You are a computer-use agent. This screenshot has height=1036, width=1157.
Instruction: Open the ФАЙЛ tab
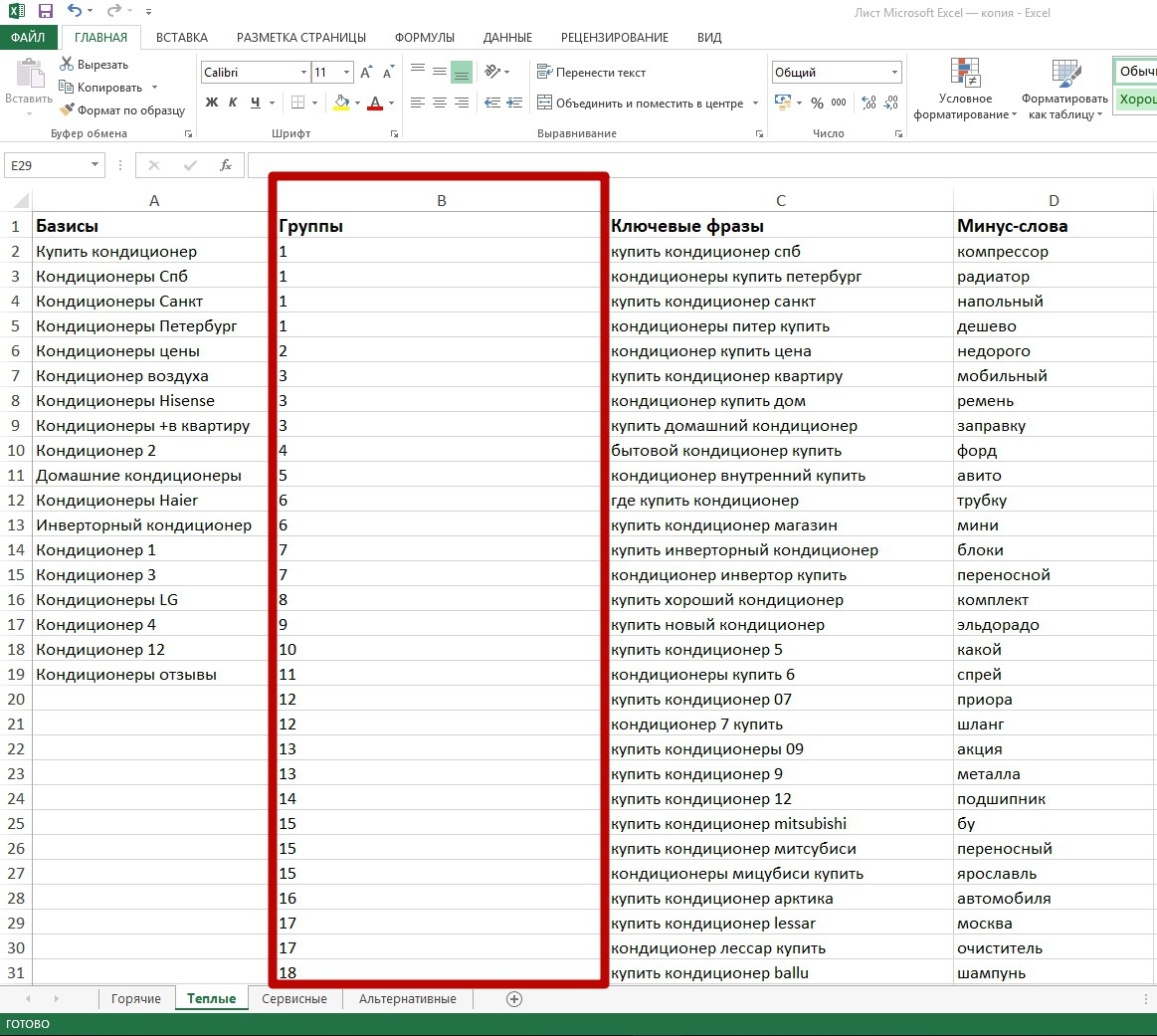(28, 37)
